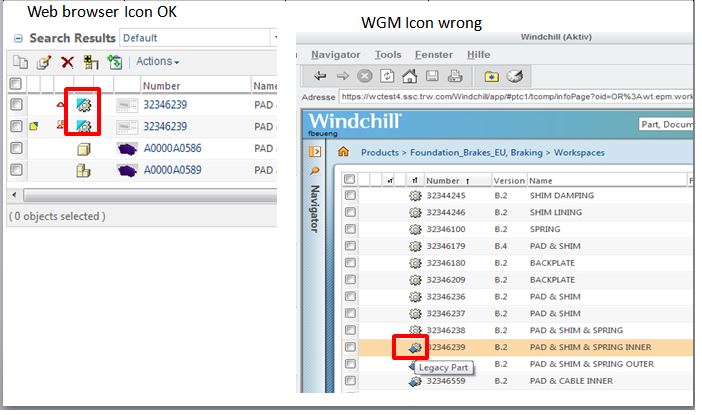Image resolution: width=702 pixels, height=415 pixels.
Task: Tick checkbox for row 32346559
Action: pos(350,381)
